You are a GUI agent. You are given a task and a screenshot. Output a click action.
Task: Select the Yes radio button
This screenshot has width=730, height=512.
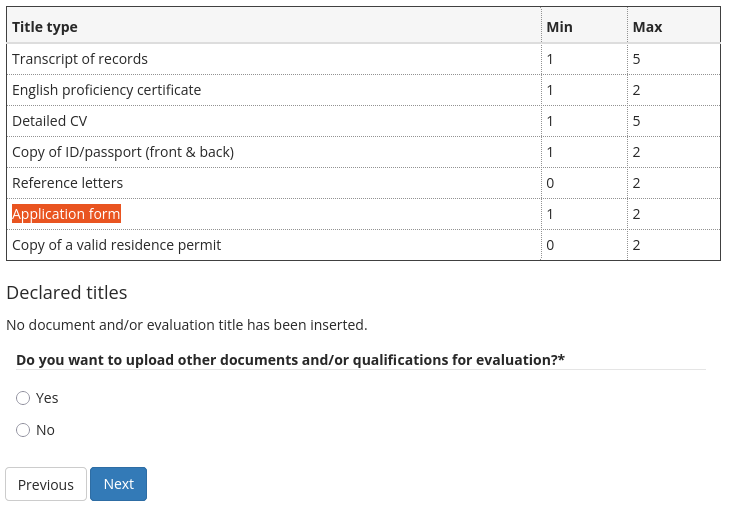[x=23, y=398]
